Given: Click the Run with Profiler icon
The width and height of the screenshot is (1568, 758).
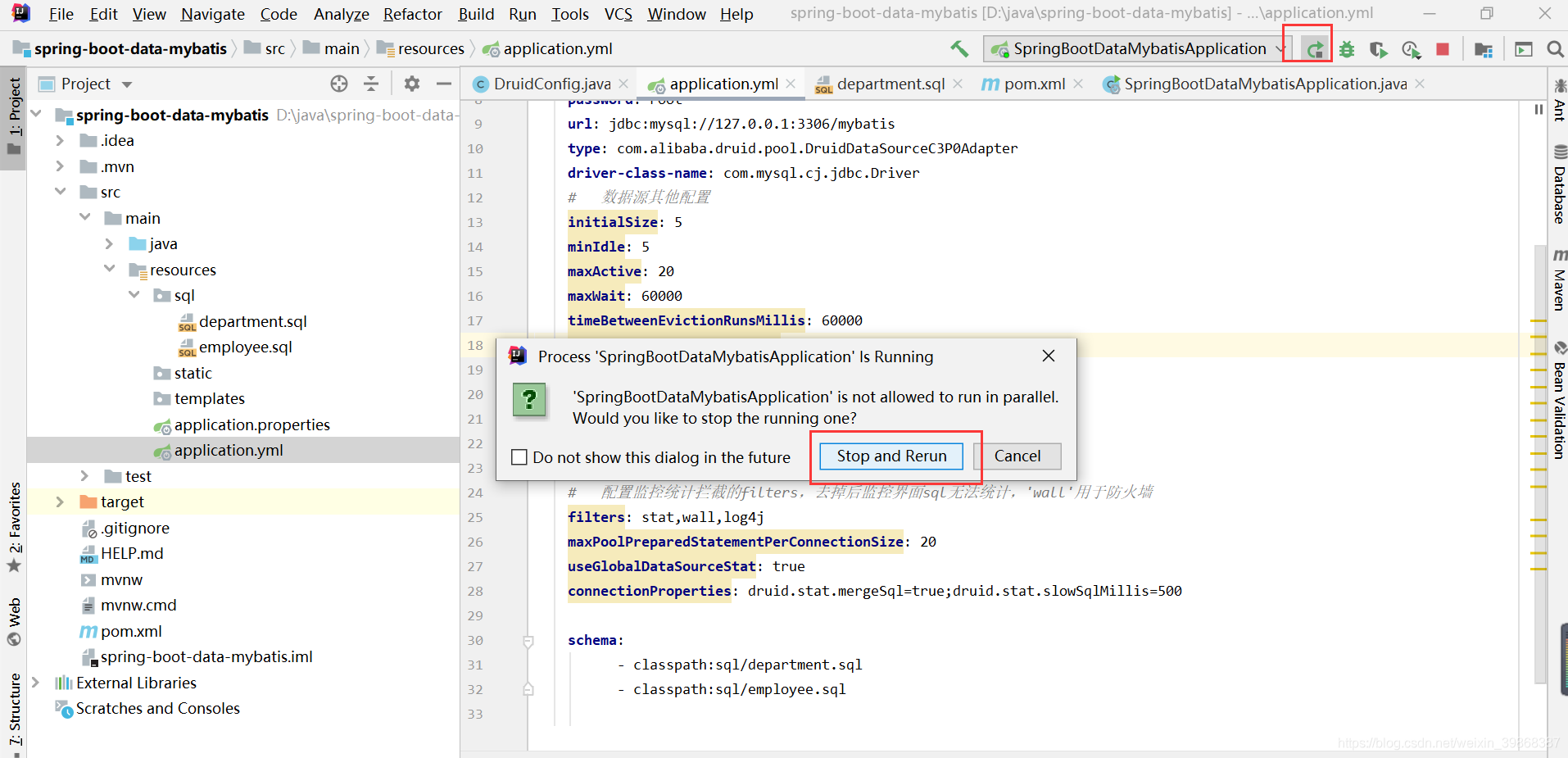Looking at the screenshot, I should coord(1411,49).
